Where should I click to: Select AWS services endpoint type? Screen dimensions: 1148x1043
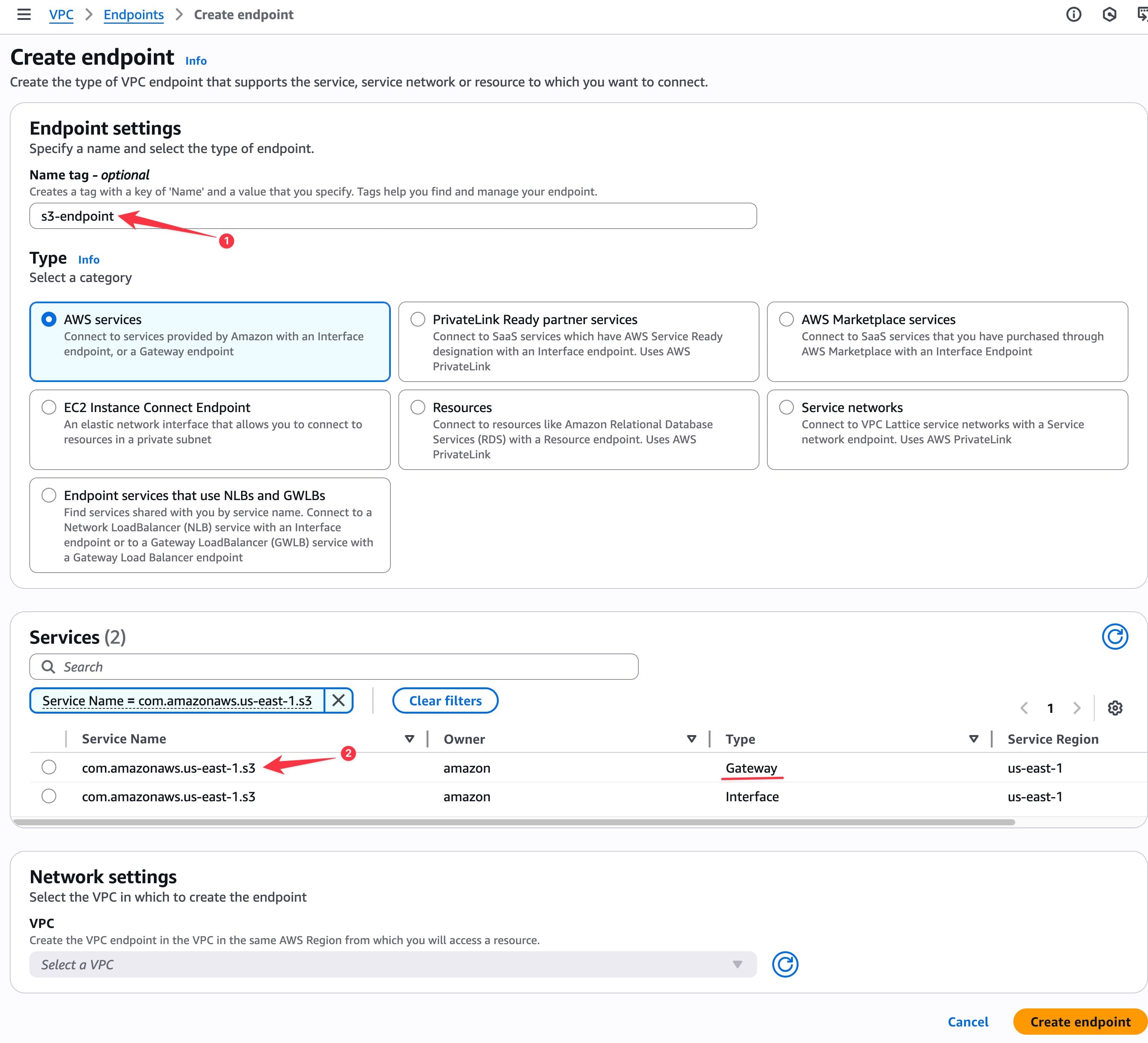[x=49, y=319]
